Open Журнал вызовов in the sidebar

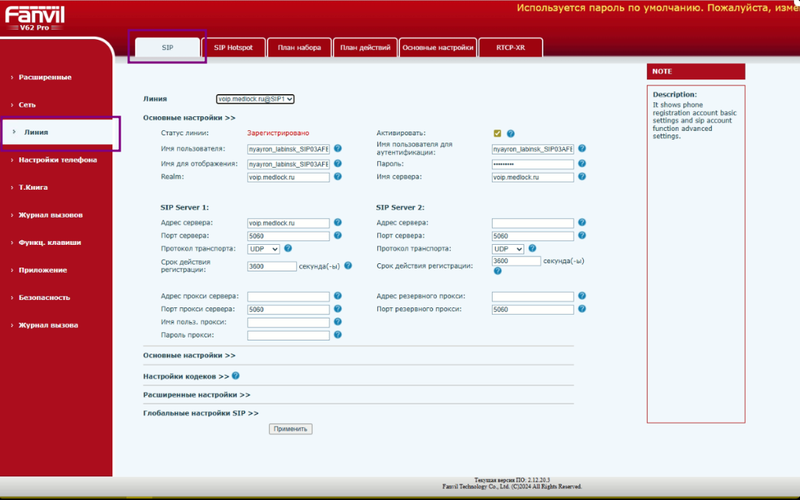tap(51, 215)
